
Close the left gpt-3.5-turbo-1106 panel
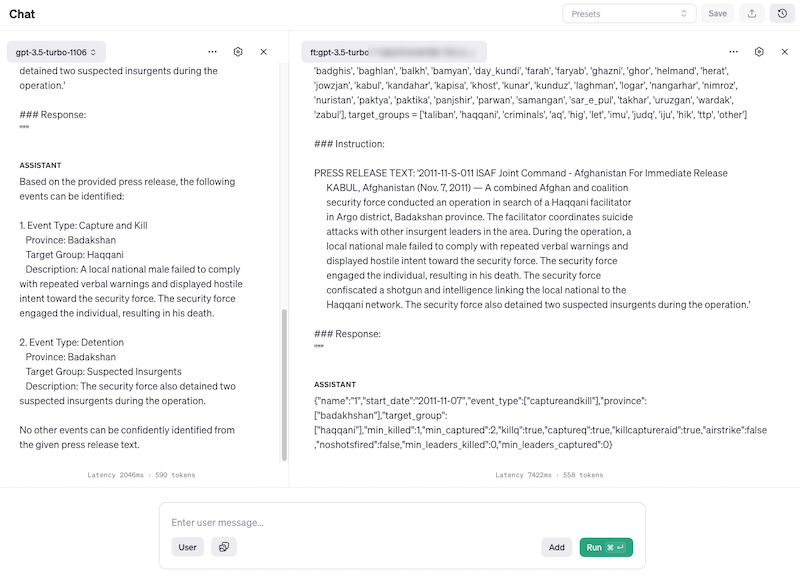coord(264,51)
